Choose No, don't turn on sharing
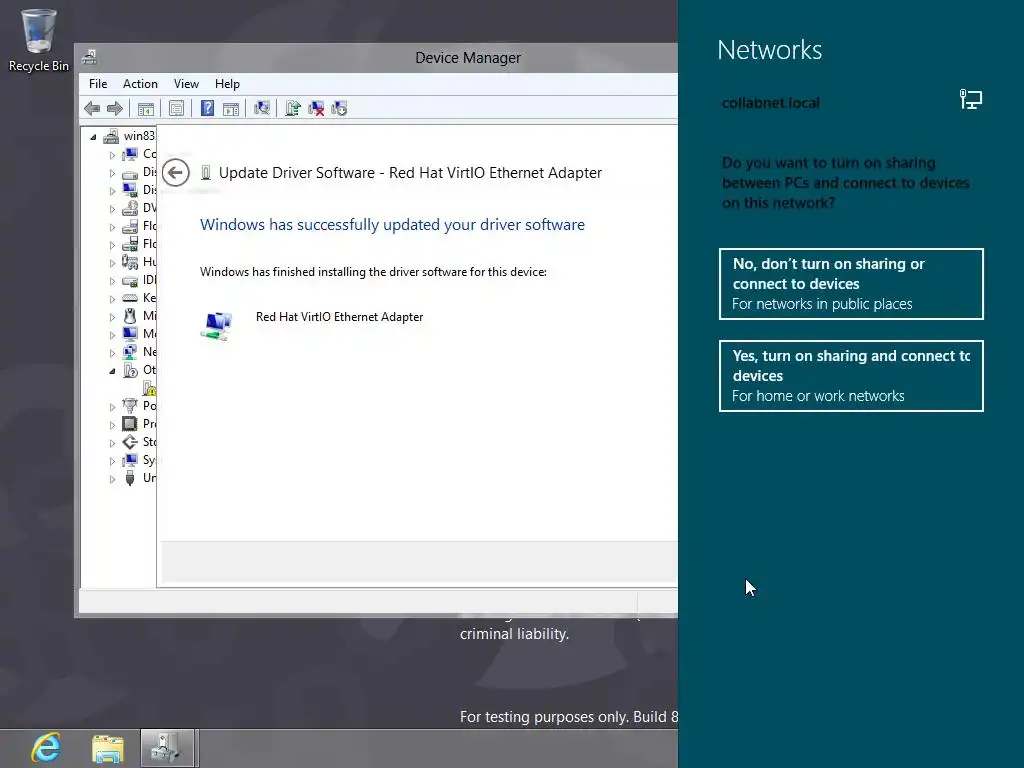Viewport: 1024px width, 768px height. (851, 284)
